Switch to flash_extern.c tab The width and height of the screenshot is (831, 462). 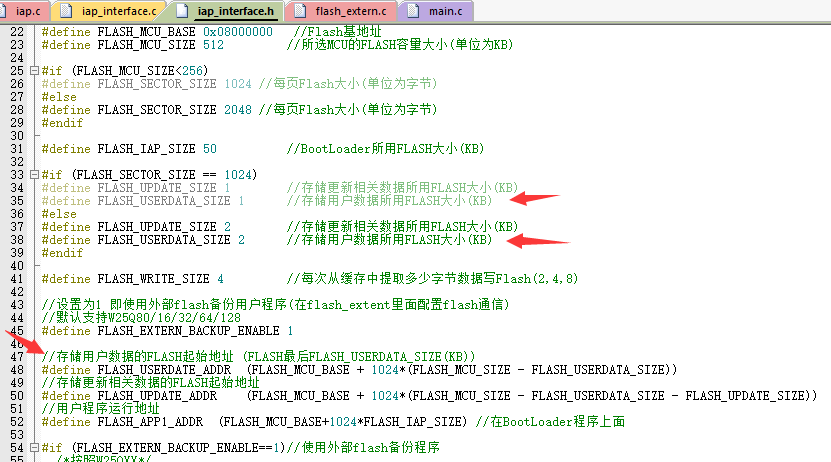(x=342, y=11)
